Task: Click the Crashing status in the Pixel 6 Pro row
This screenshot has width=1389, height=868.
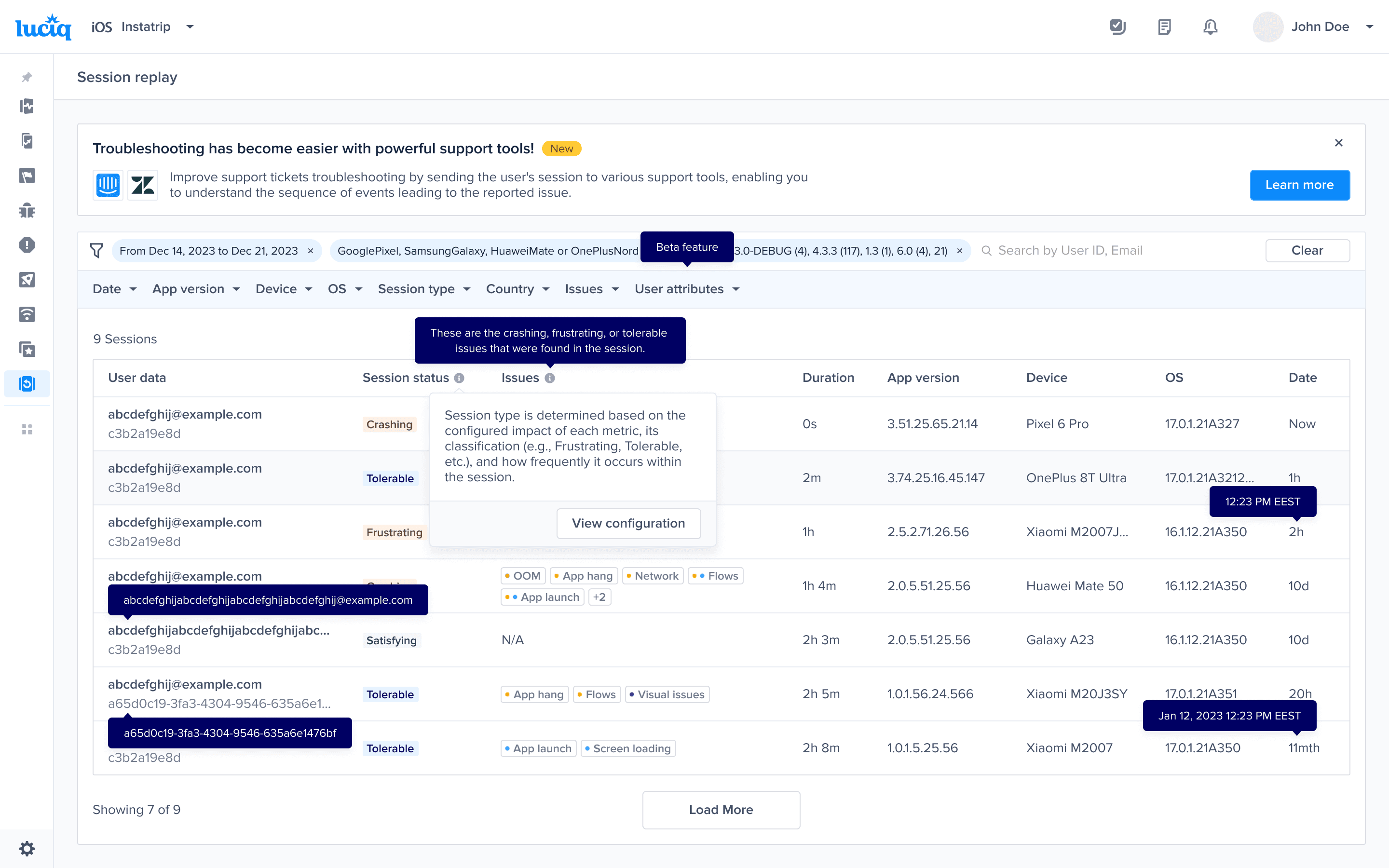Action: (x=389, y=424)
